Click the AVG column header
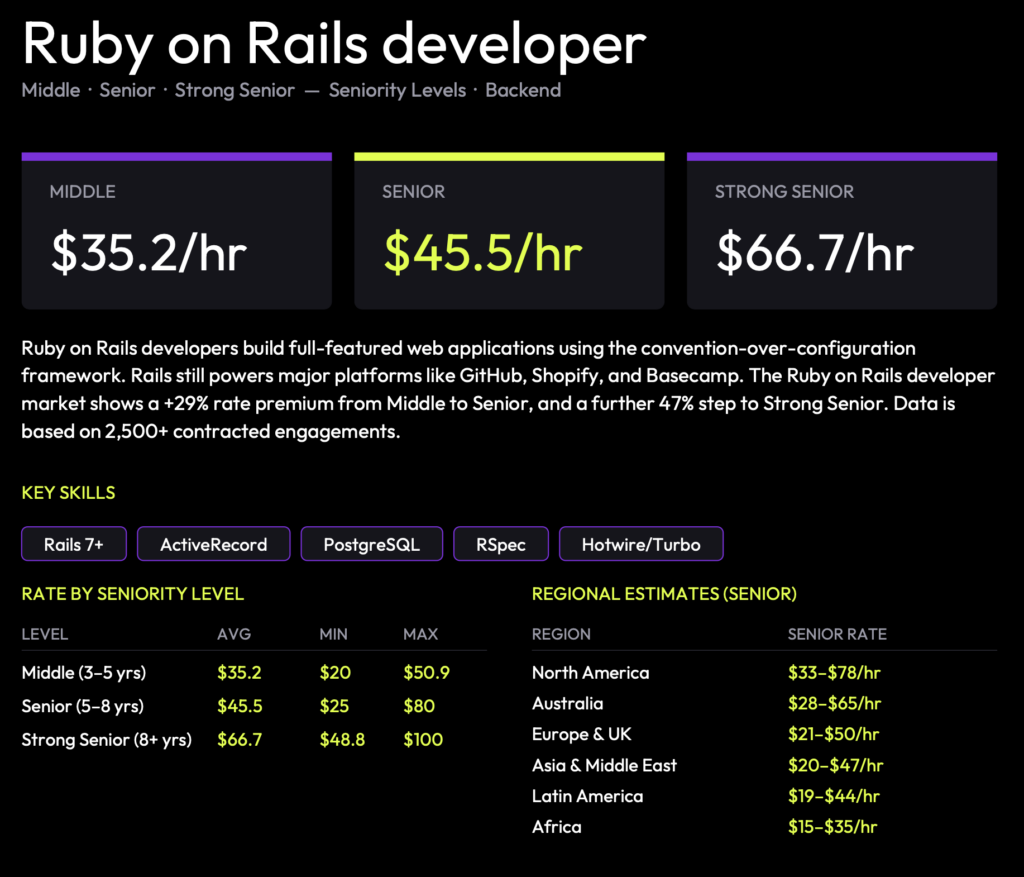This screenshot has height=877, width=1024. tap(234, 634)
